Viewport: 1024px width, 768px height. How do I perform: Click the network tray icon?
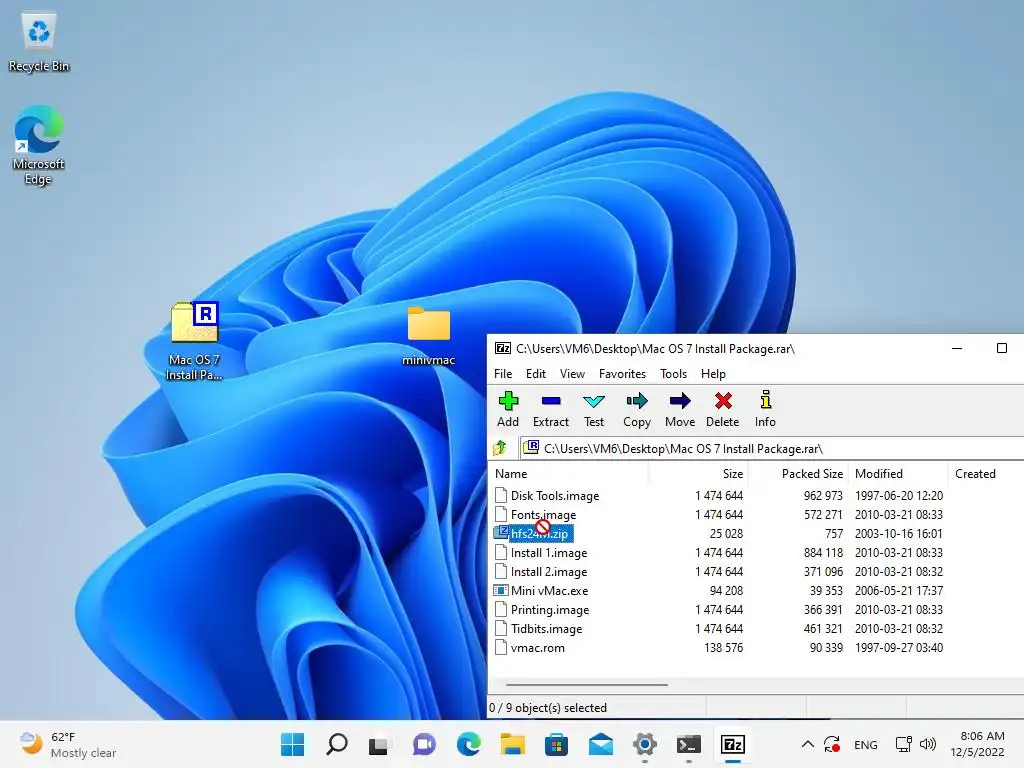904,744
